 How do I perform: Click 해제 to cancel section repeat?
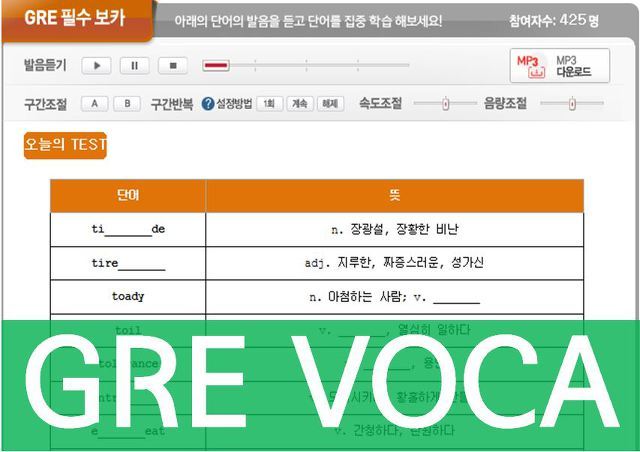click(x=330, y=104)
